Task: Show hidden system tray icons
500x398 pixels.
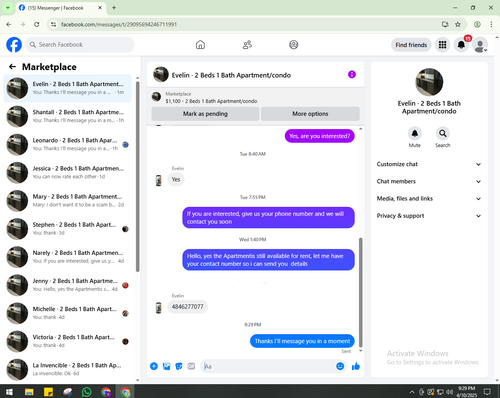Action: pos(412,392)
